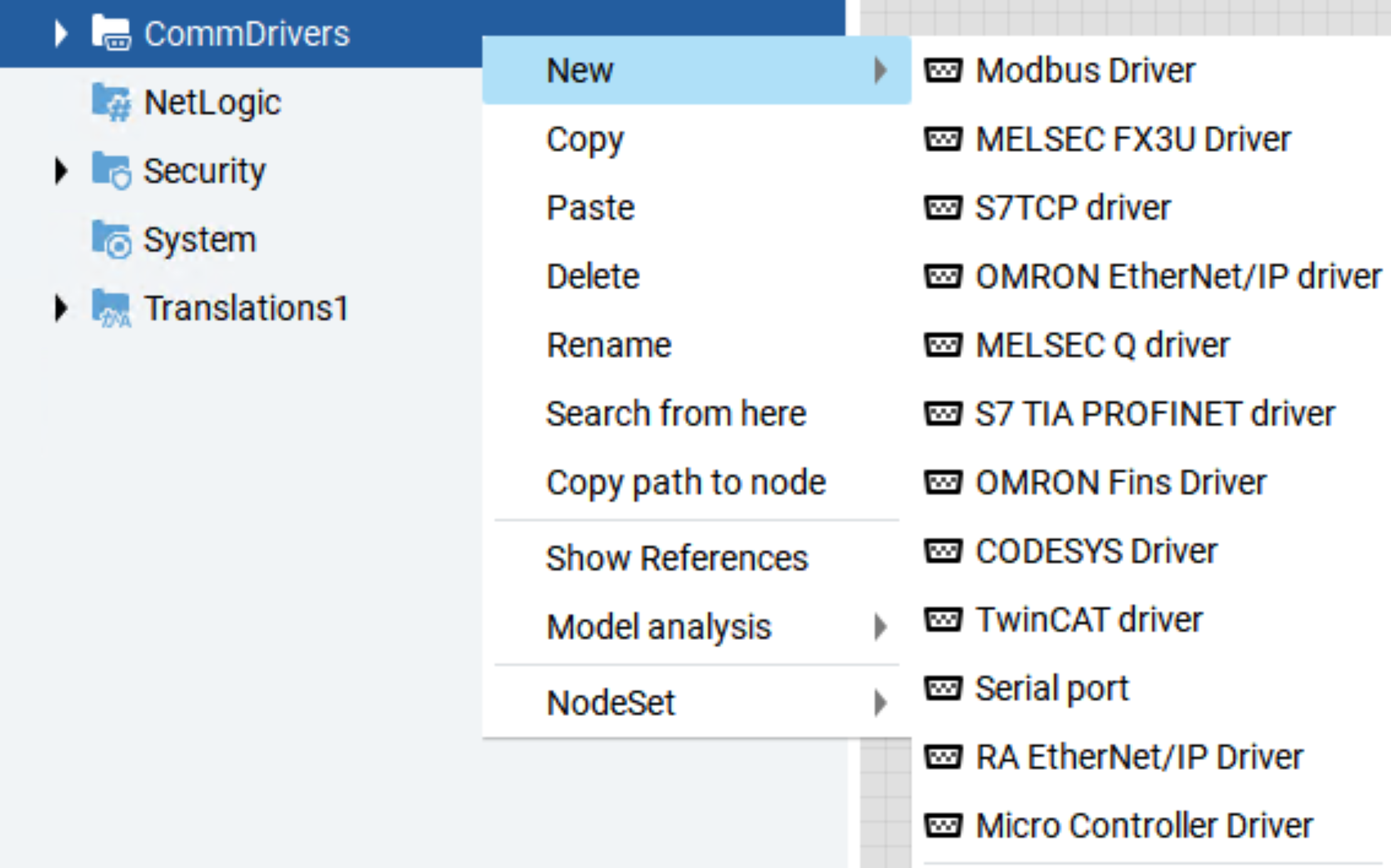Click the Security folder icon
The height and width of the screenshot is (868, 1391).
(x=111, y=170)
